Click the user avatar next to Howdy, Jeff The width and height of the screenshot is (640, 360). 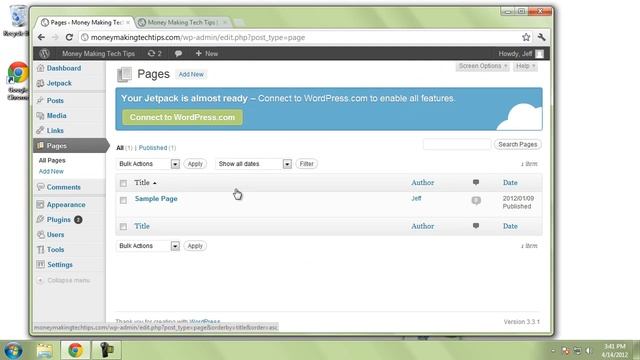pyautogui.click(x=540, y=54)
